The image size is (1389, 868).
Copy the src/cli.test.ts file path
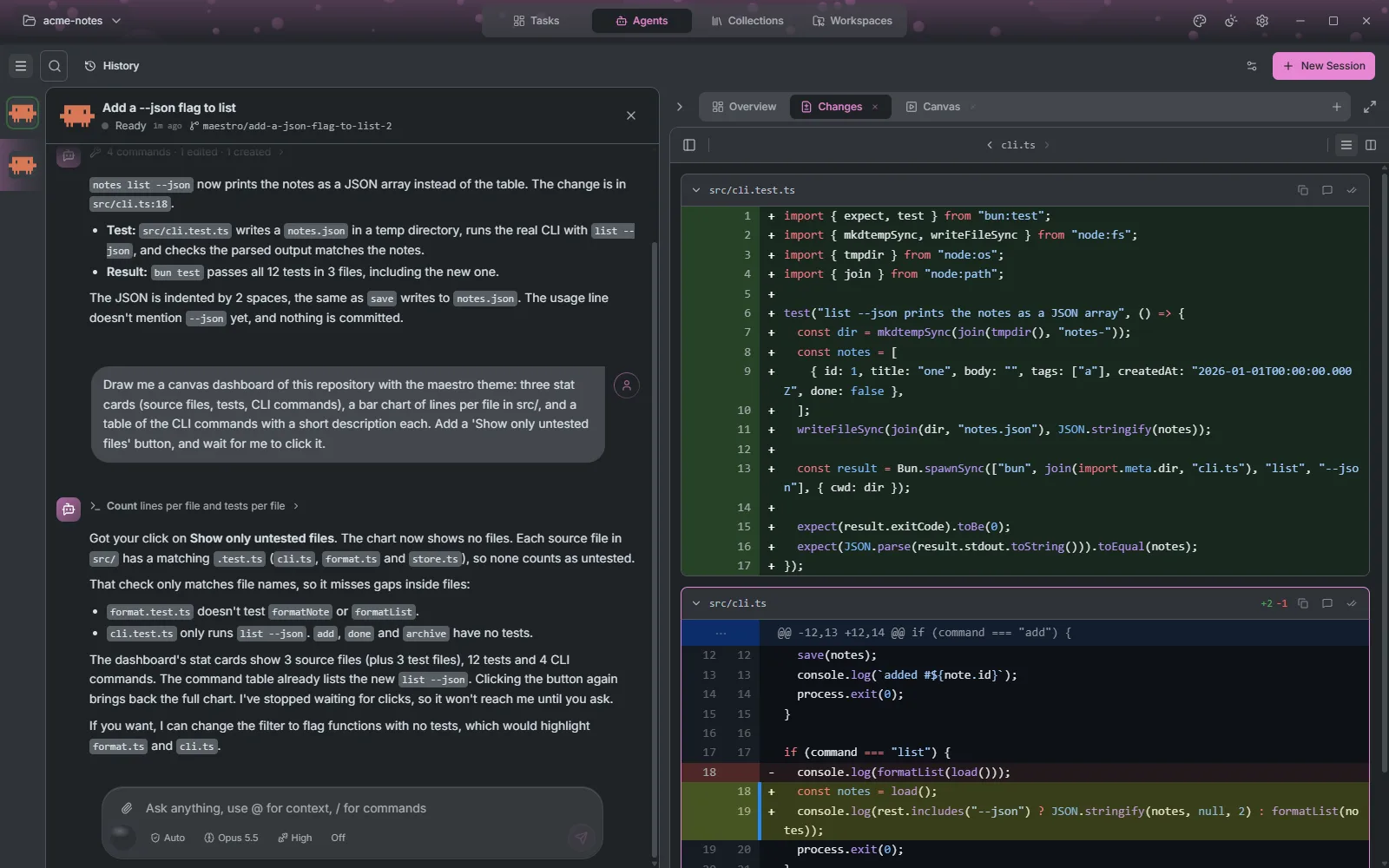(1303, 190)
